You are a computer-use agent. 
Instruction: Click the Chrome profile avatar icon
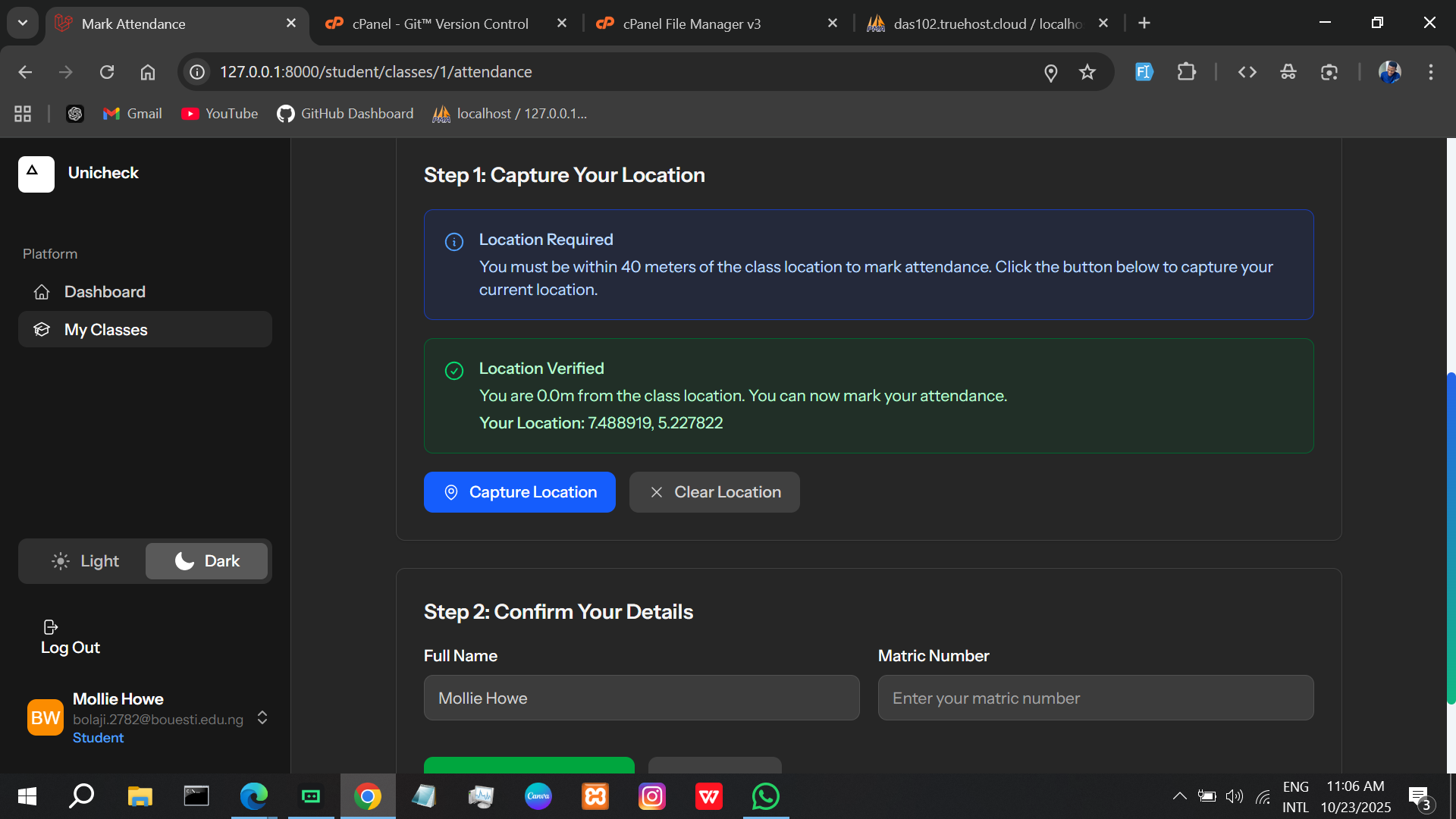pos(1389,72)
